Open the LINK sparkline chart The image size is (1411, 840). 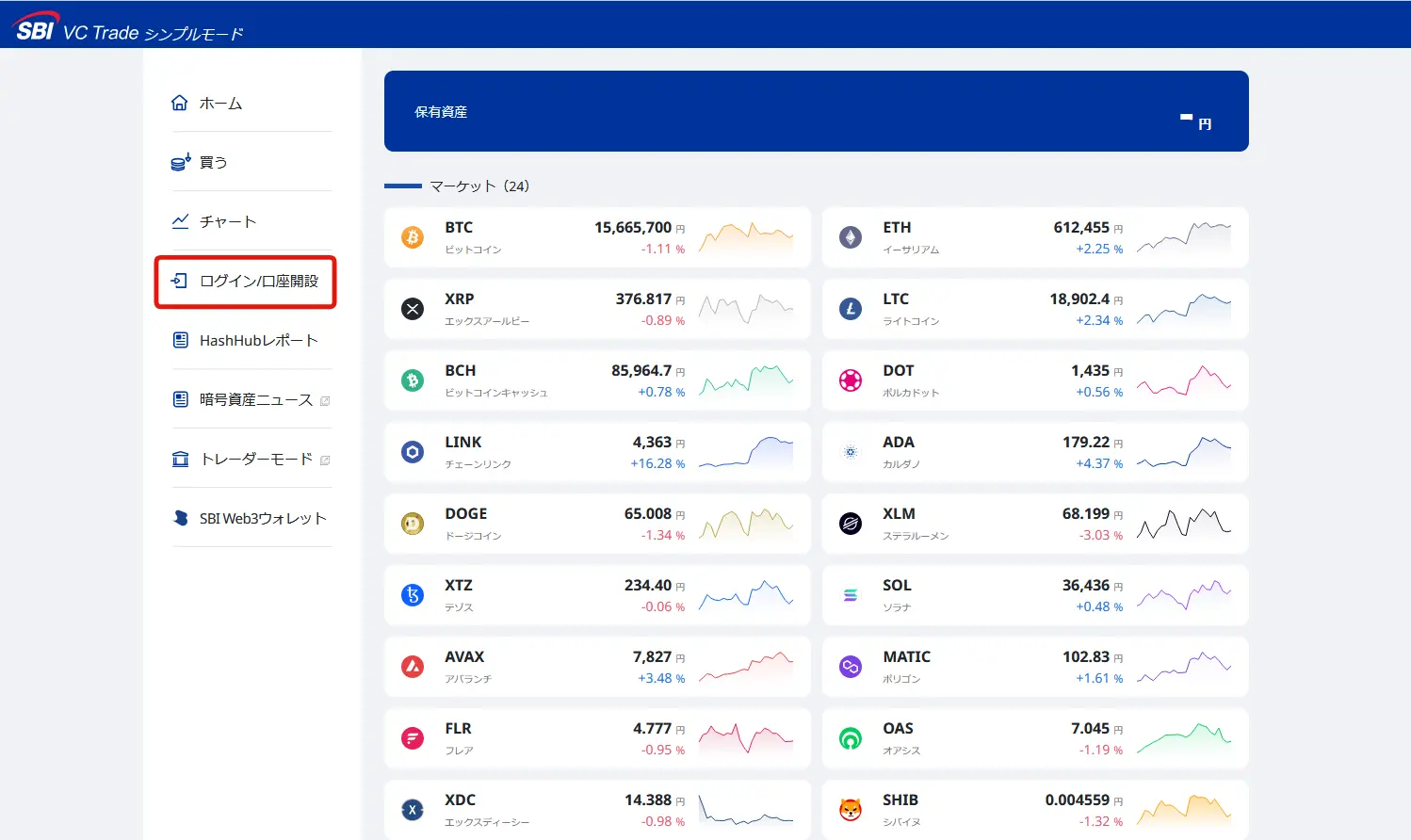tap(746, 452)
